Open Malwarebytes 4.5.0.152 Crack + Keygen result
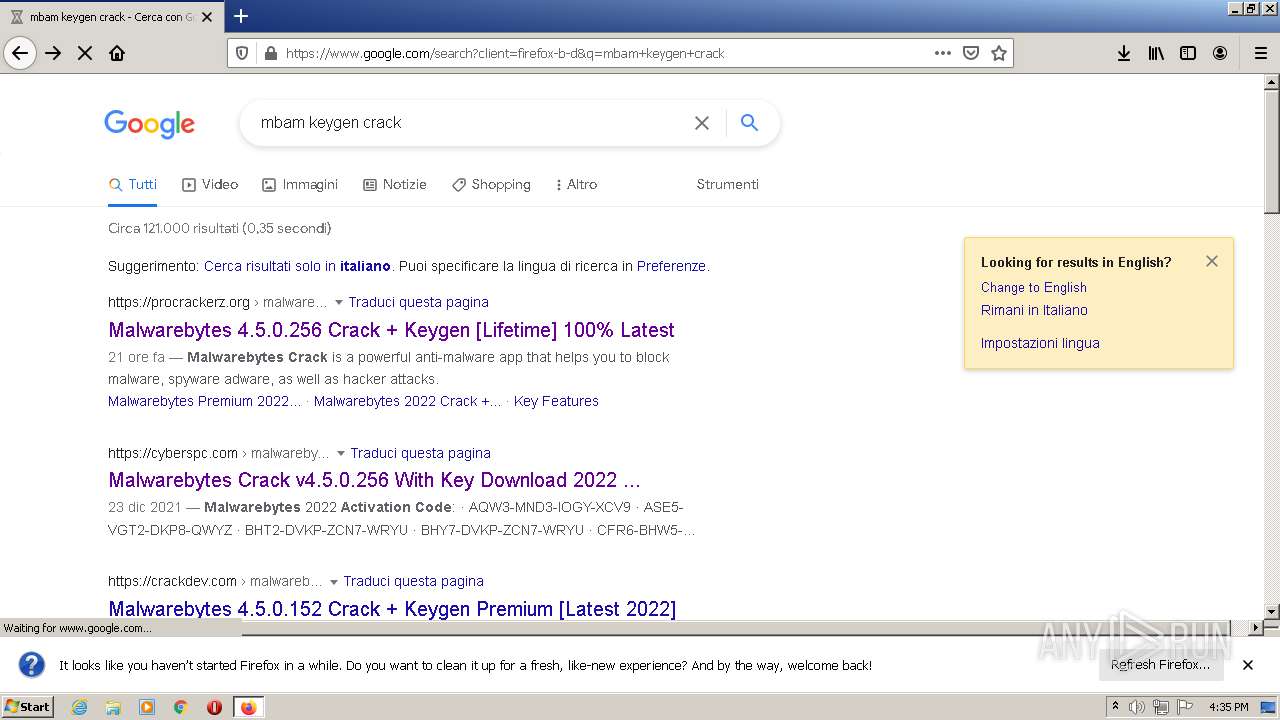1280x720 pixels. (x=392, y=609)
